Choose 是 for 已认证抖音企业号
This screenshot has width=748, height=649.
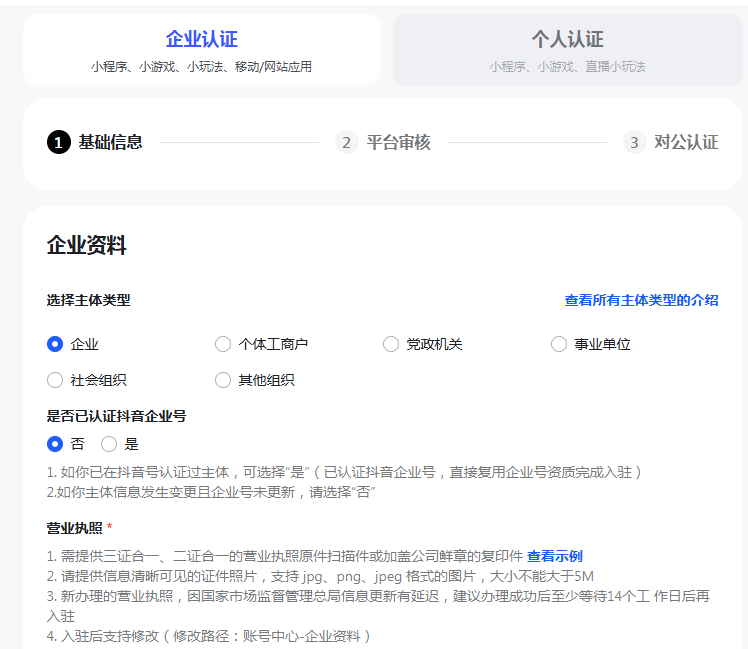click(109, 444)
